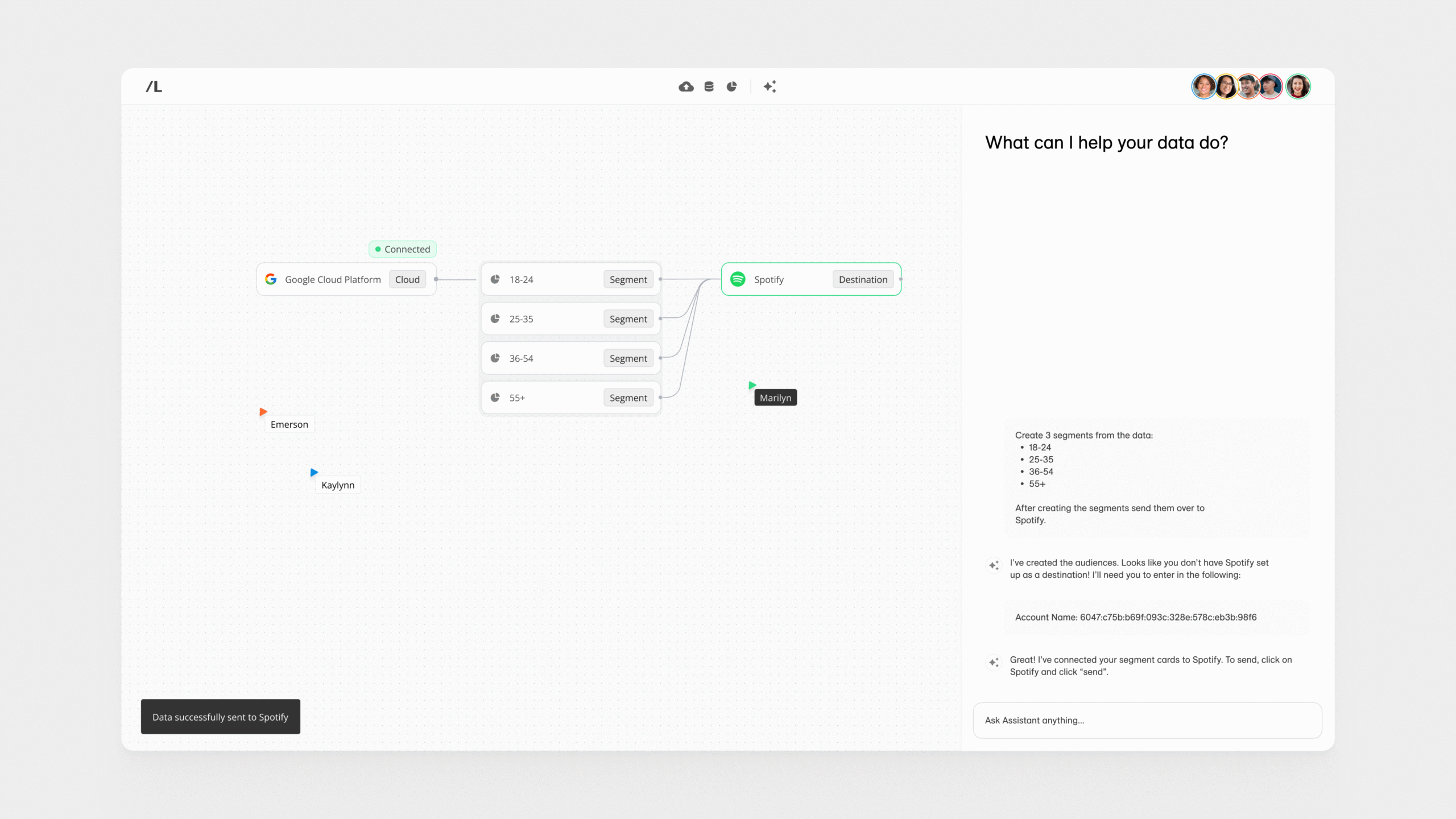The height and width of the screenshot is (819, 1456).
Task: Click the last collaborator avatar with the green ring
Action: (1298, 86)
